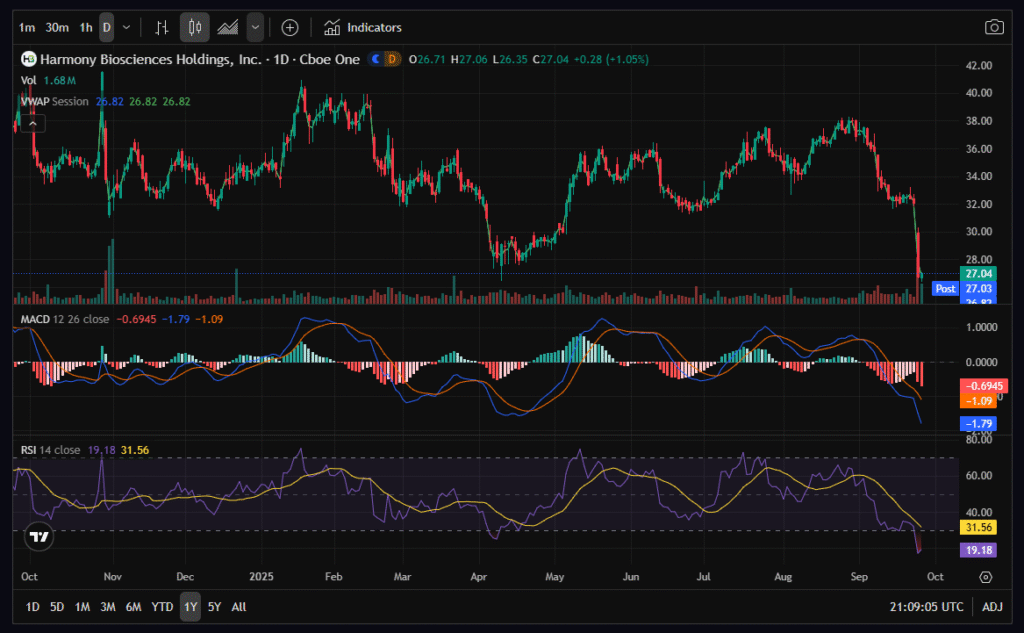
Task: Switch to the area chart style icon
Action: pos(227,27)
